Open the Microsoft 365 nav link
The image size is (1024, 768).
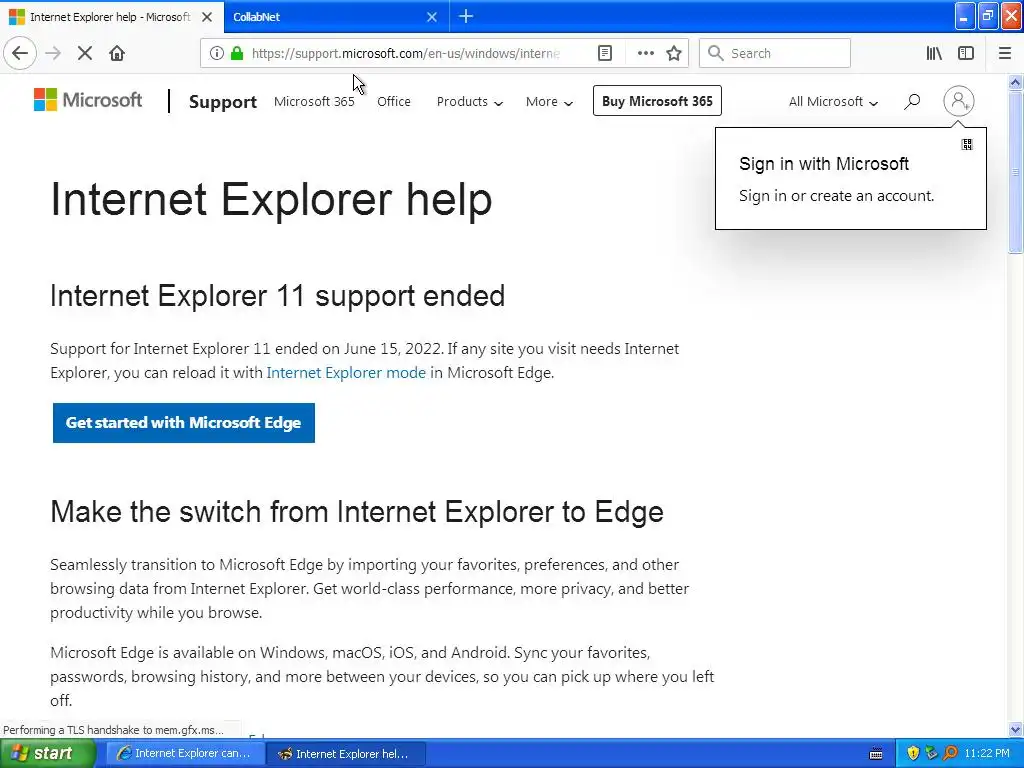click(x=314, y=102)
